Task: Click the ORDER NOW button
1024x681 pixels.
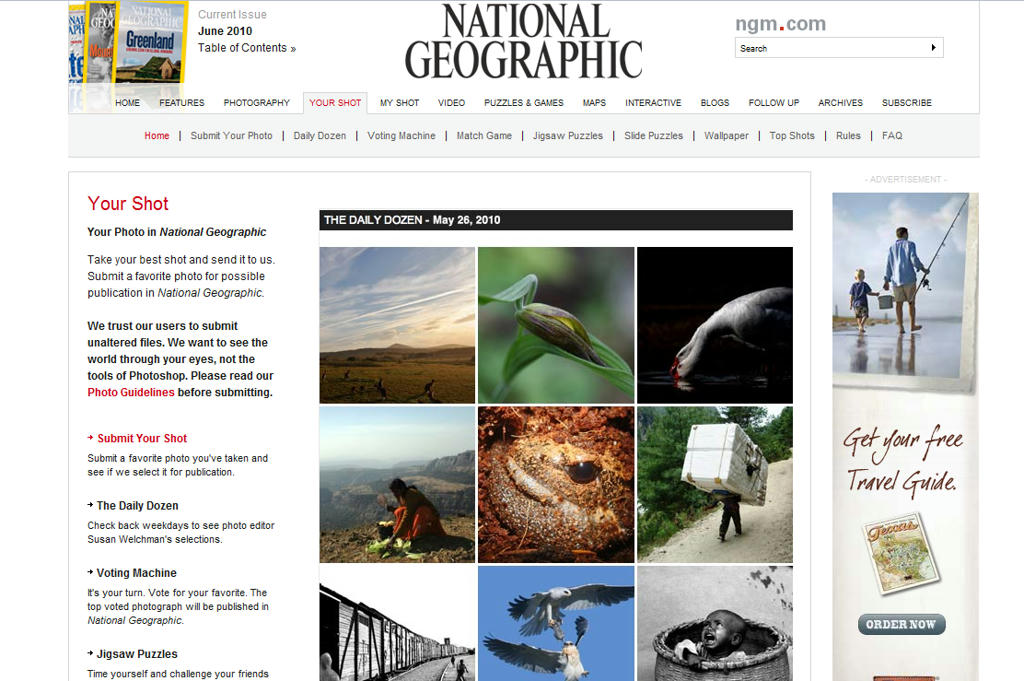Action: point(901,624)
